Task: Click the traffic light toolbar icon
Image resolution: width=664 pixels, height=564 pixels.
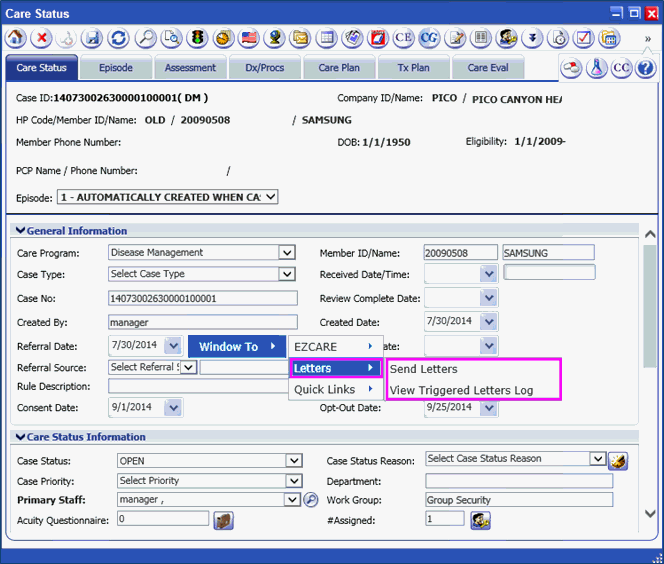Action: (x=198, y=38)
